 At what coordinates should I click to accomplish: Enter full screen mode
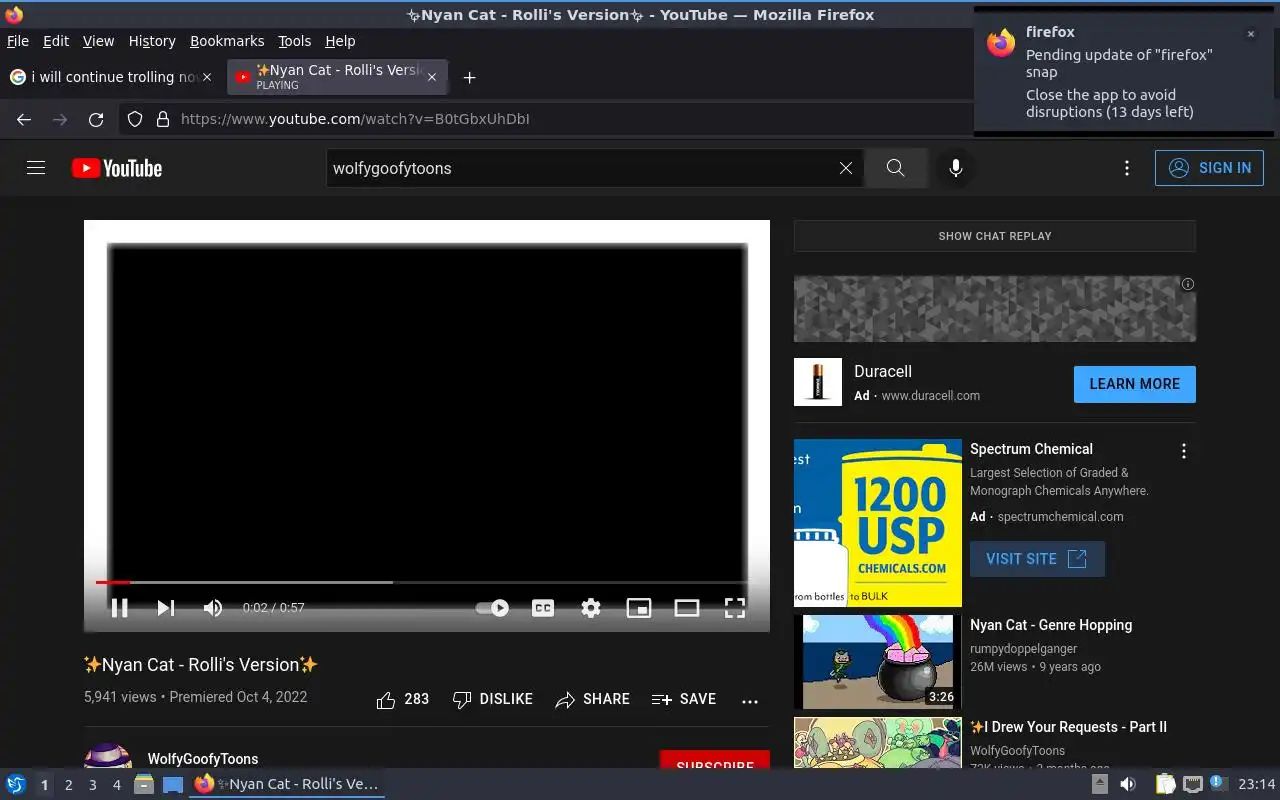(735, 608)
